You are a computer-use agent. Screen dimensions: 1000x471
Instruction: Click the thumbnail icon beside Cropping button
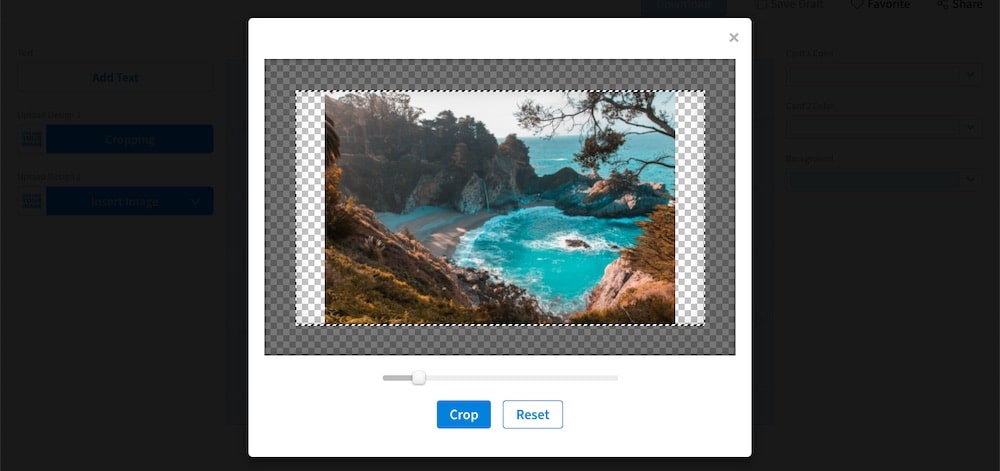pos(31,139)
